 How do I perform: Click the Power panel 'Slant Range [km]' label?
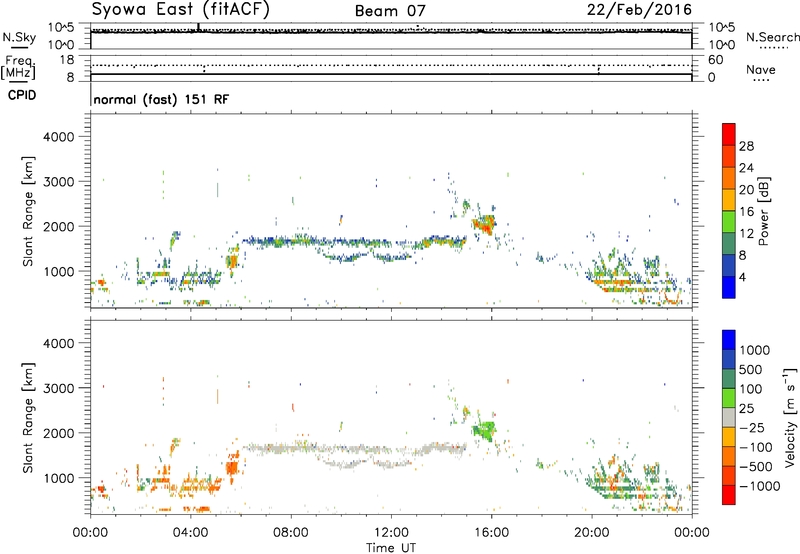click(x=28, y=211)
